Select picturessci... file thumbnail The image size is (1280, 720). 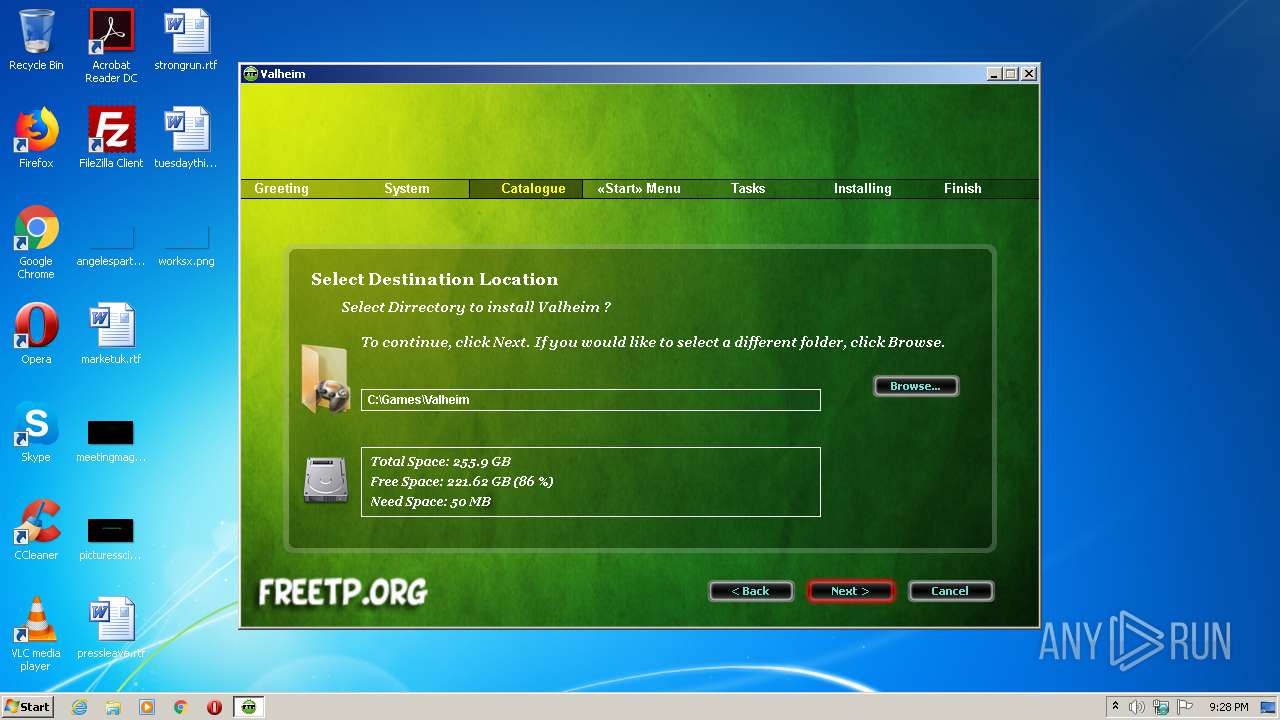tap(111, 538)
